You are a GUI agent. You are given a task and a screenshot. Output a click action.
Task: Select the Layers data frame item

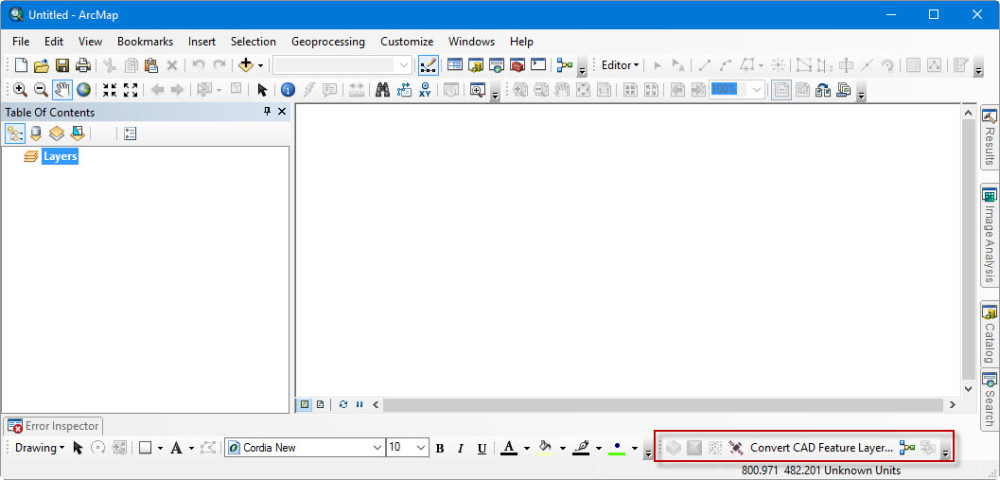(60, 156)
